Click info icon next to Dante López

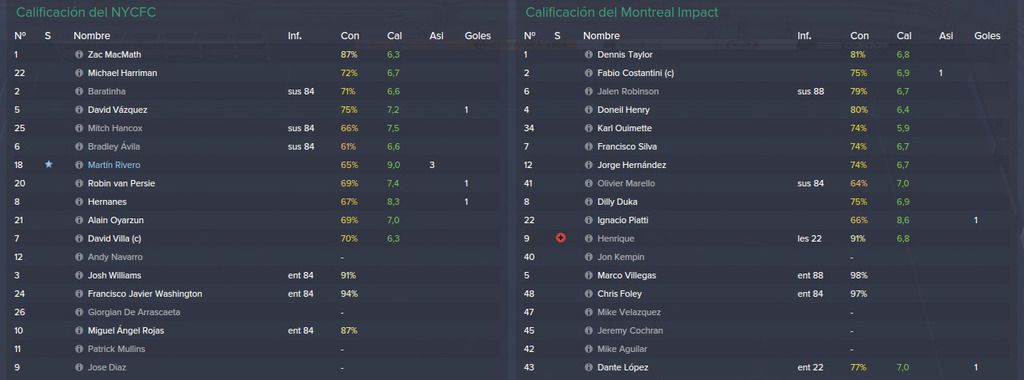pyautogui.click(x=588, y=368)
